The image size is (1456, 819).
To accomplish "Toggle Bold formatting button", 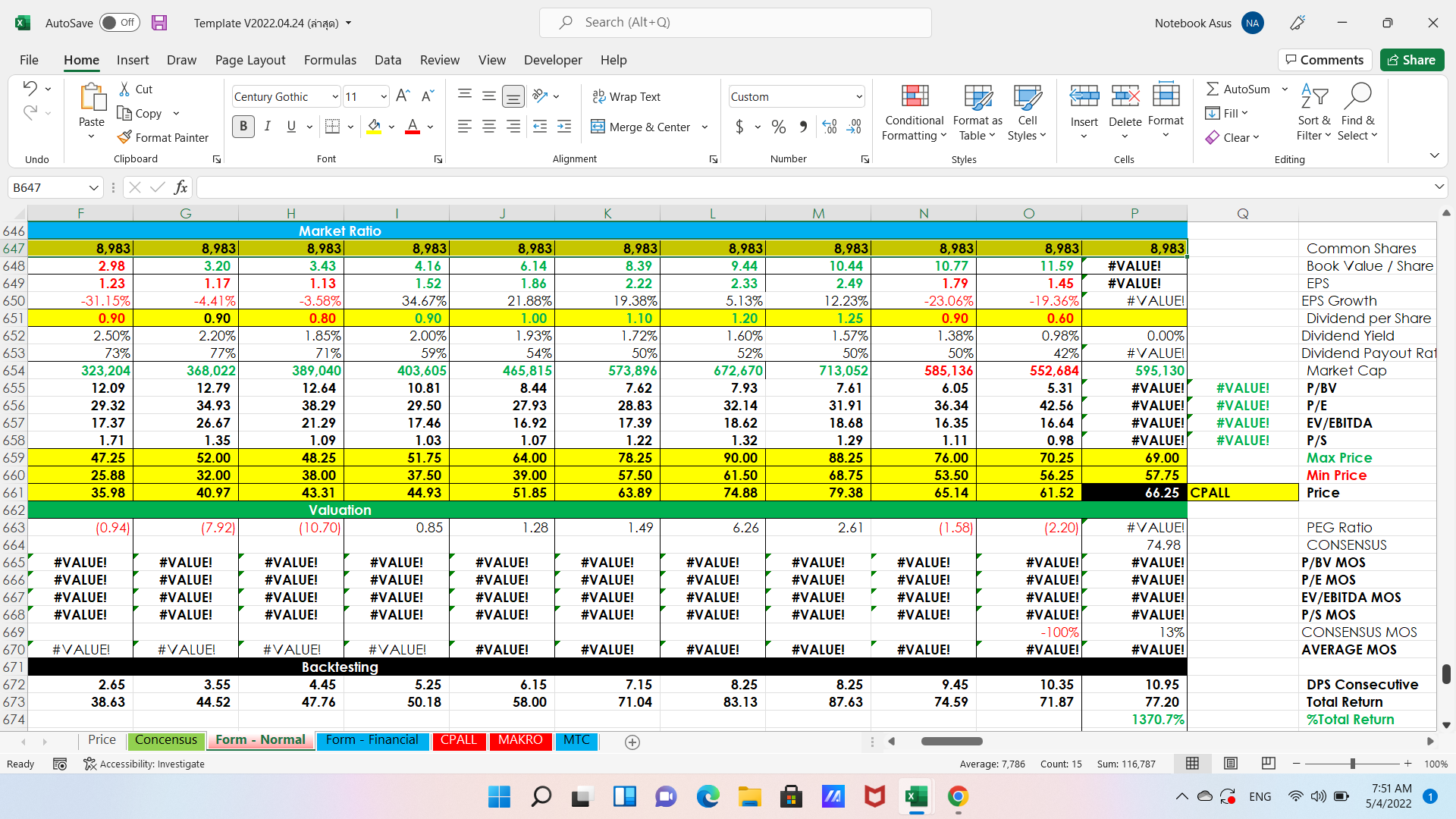I will 243,127.
